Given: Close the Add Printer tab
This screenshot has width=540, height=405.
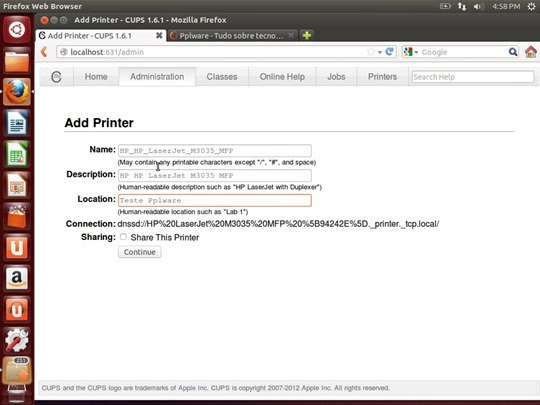Looking at the screenshot, I should [159, 35].
